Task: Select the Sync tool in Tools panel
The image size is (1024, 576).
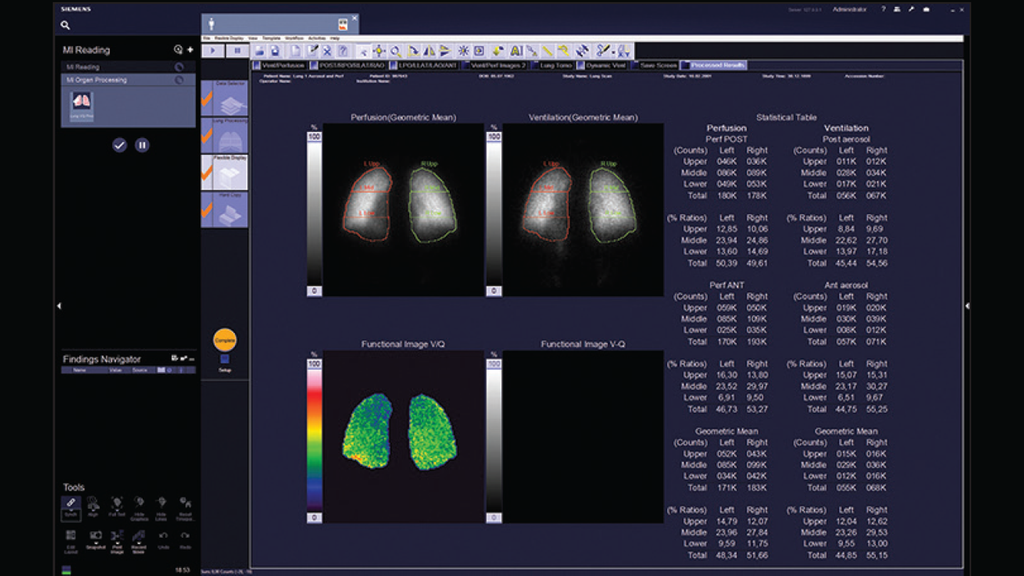Action: click(x=71, y=503)
